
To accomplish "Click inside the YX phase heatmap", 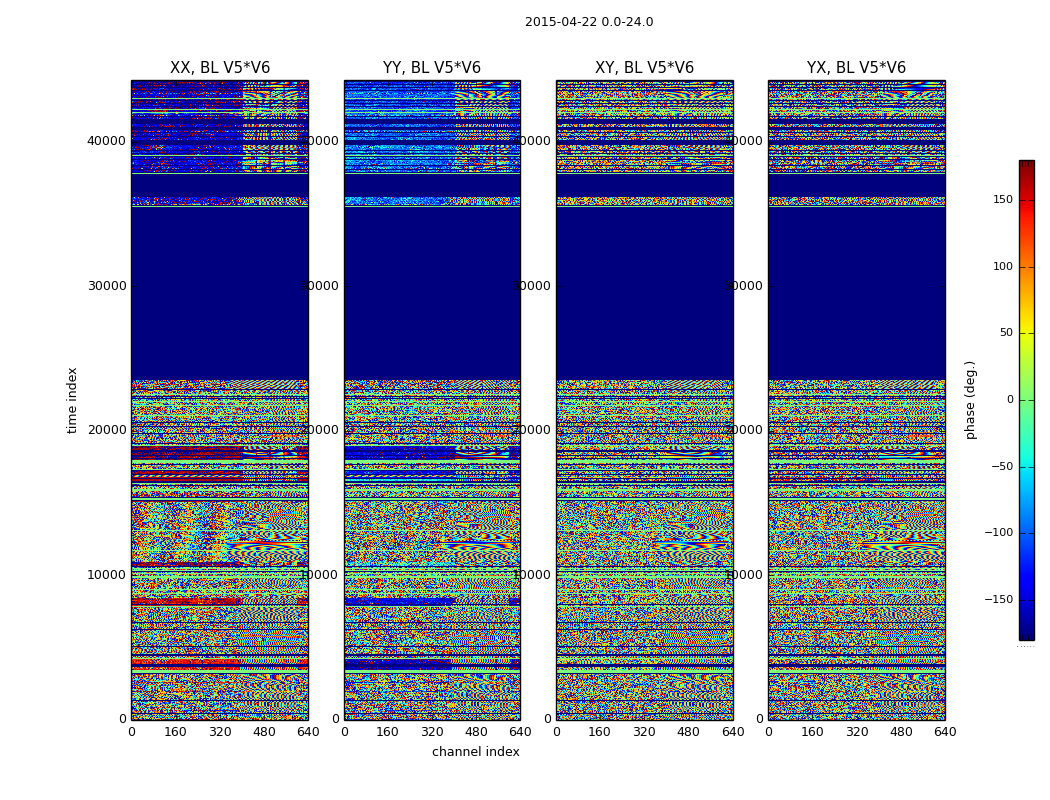I will pyautogui.click(x=857, y=400).
